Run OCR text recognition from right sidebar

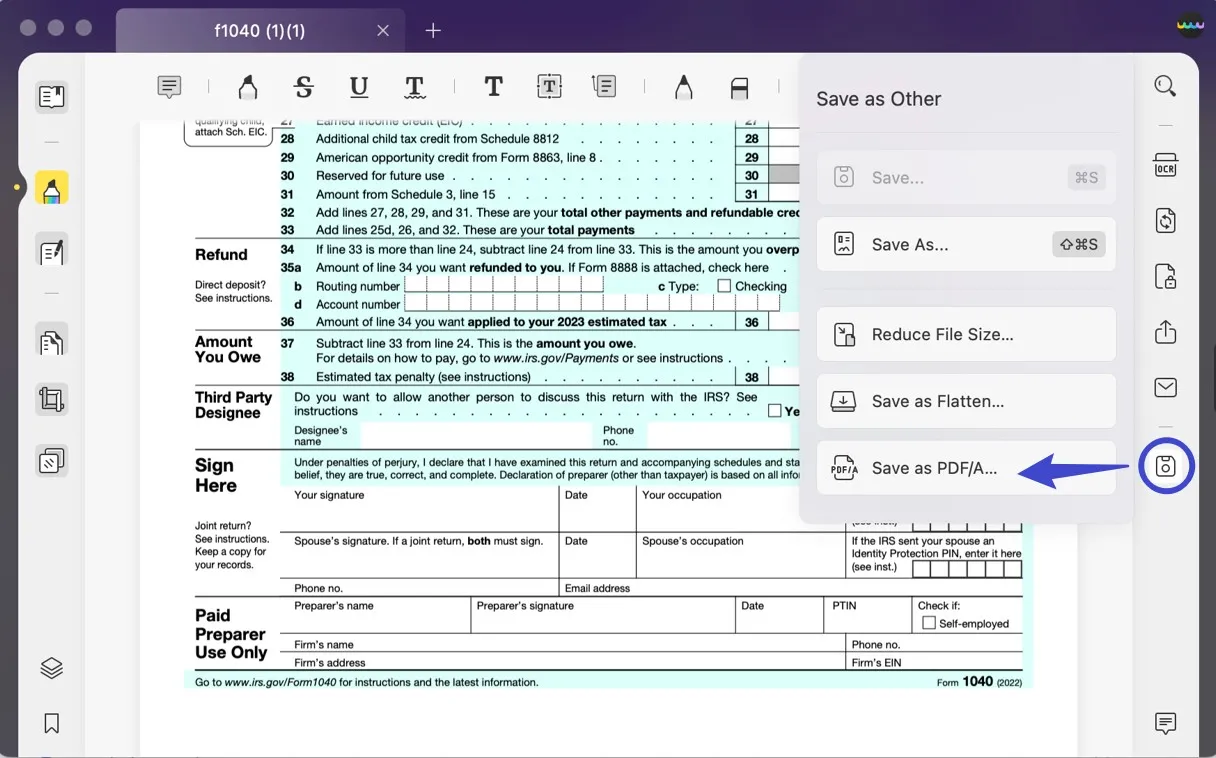pos(1165,165)
